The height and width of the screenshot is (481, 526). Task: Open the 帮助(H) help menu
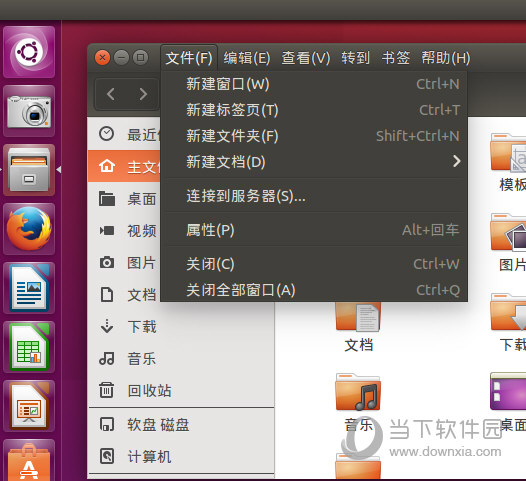(446, 58)
